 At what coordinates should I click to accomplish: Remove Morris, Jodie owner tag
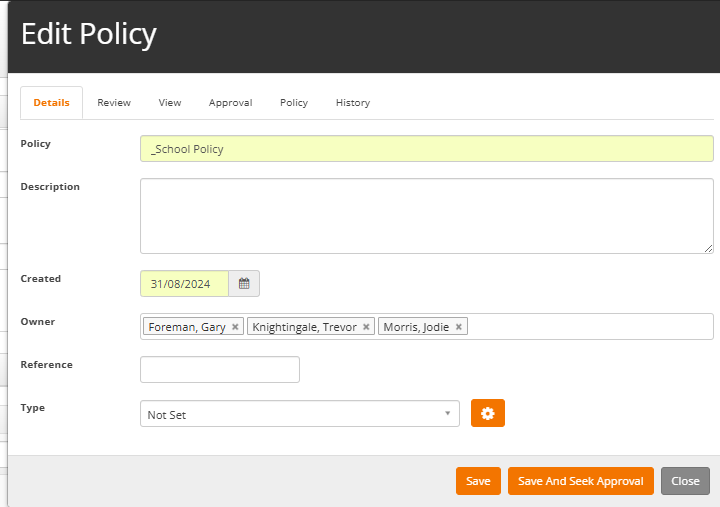pos(459,327)
